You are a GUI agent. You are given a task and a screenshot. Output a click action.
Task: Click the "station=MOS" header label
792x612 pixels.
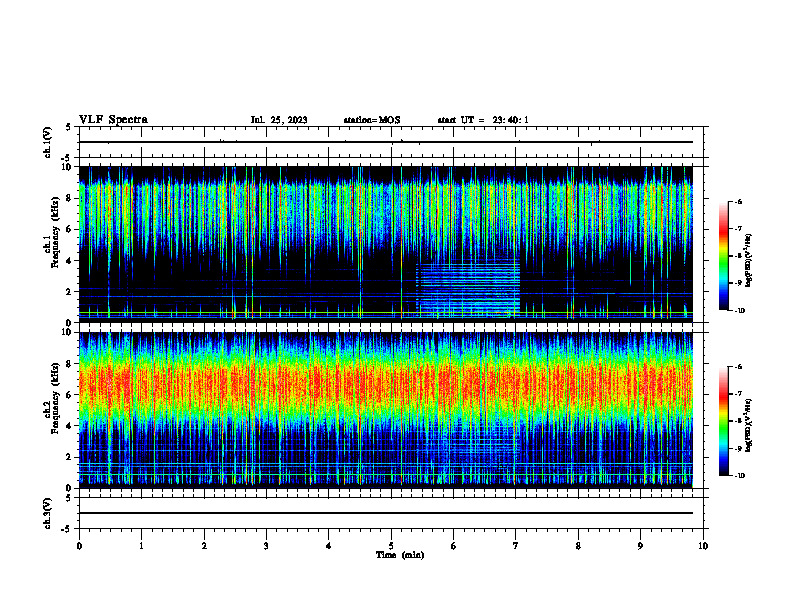coord(372,120)
